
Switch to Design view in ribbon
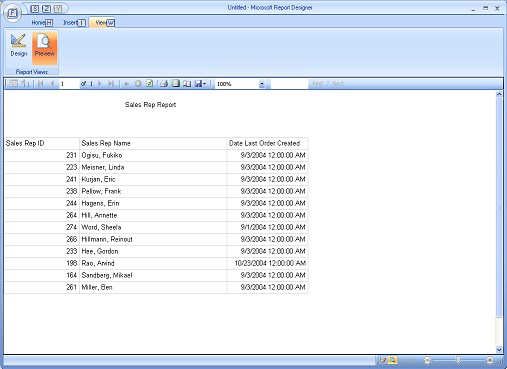tap(18, 46)
